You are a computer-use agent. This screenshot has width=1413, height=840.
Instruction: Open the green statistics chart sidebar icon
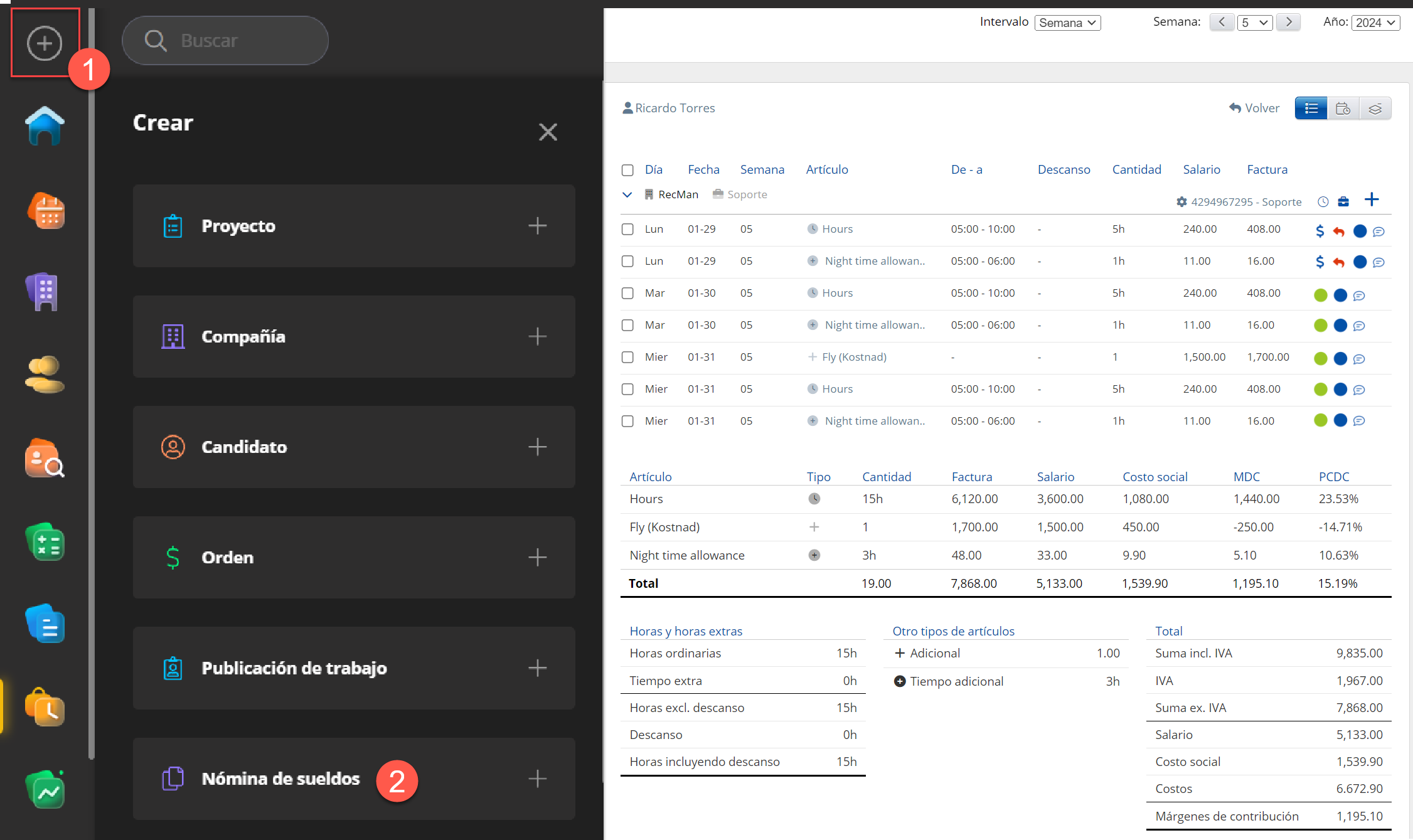pyautogui.click(x=46, y=790)
